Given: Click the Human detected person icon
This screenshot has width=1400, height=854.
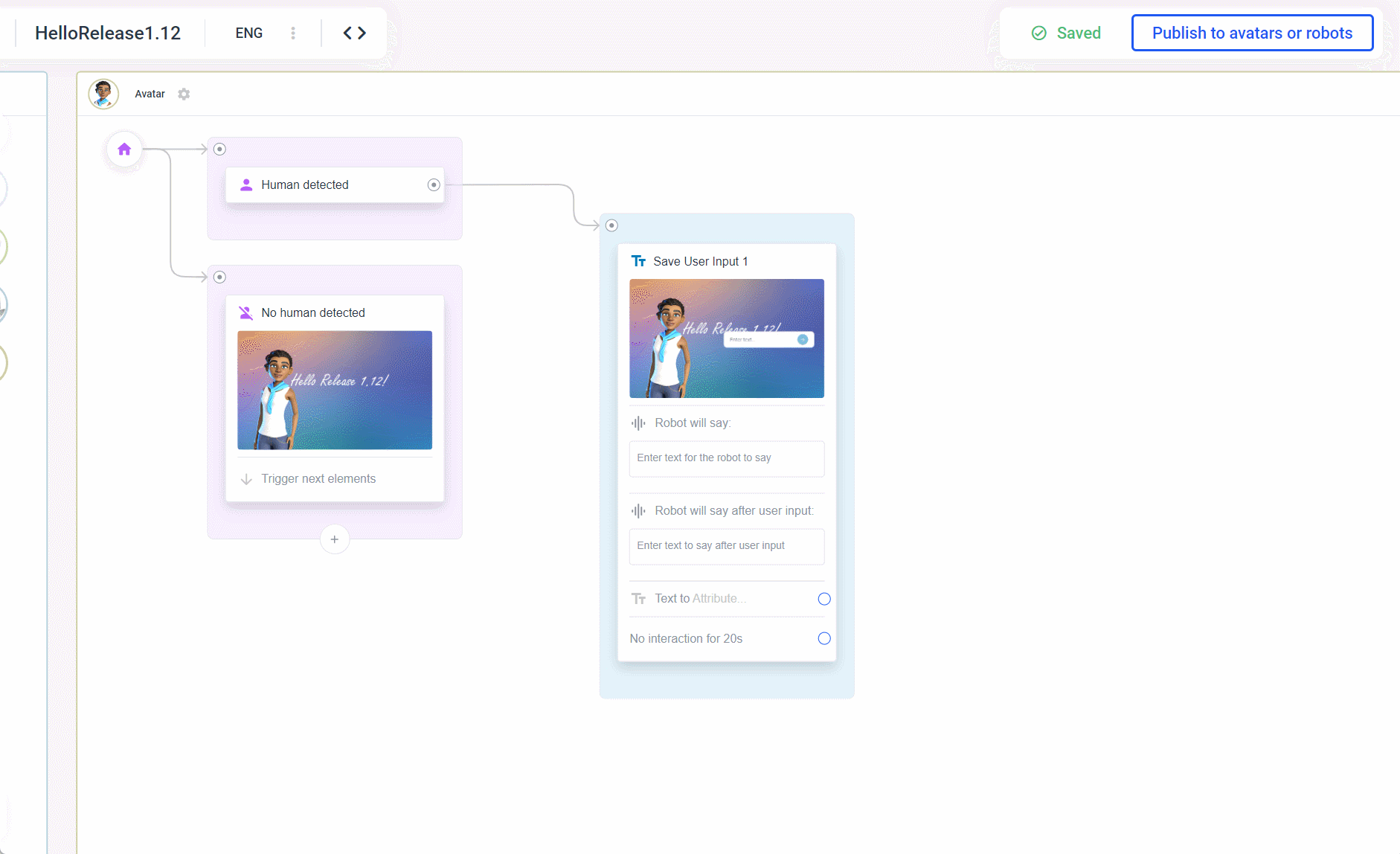Looking at the screenshot, I should 246,184.
